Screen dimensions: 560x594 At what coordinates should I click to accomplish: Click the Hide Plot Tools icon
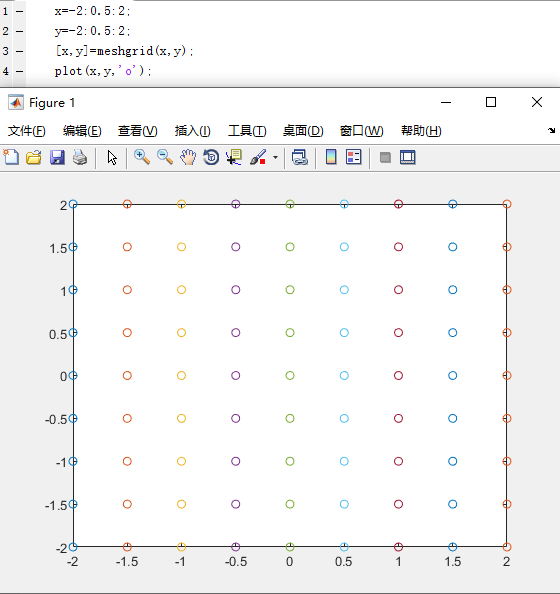[x=385, y=157]
